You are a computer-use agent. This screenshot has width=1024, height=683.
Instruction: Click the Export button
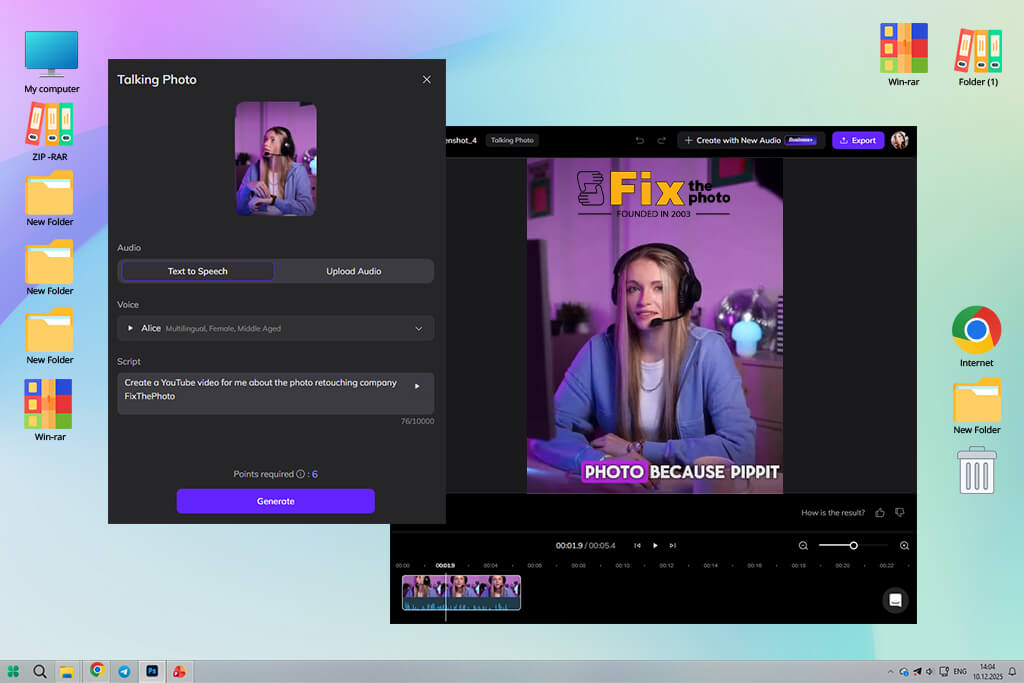858,140
